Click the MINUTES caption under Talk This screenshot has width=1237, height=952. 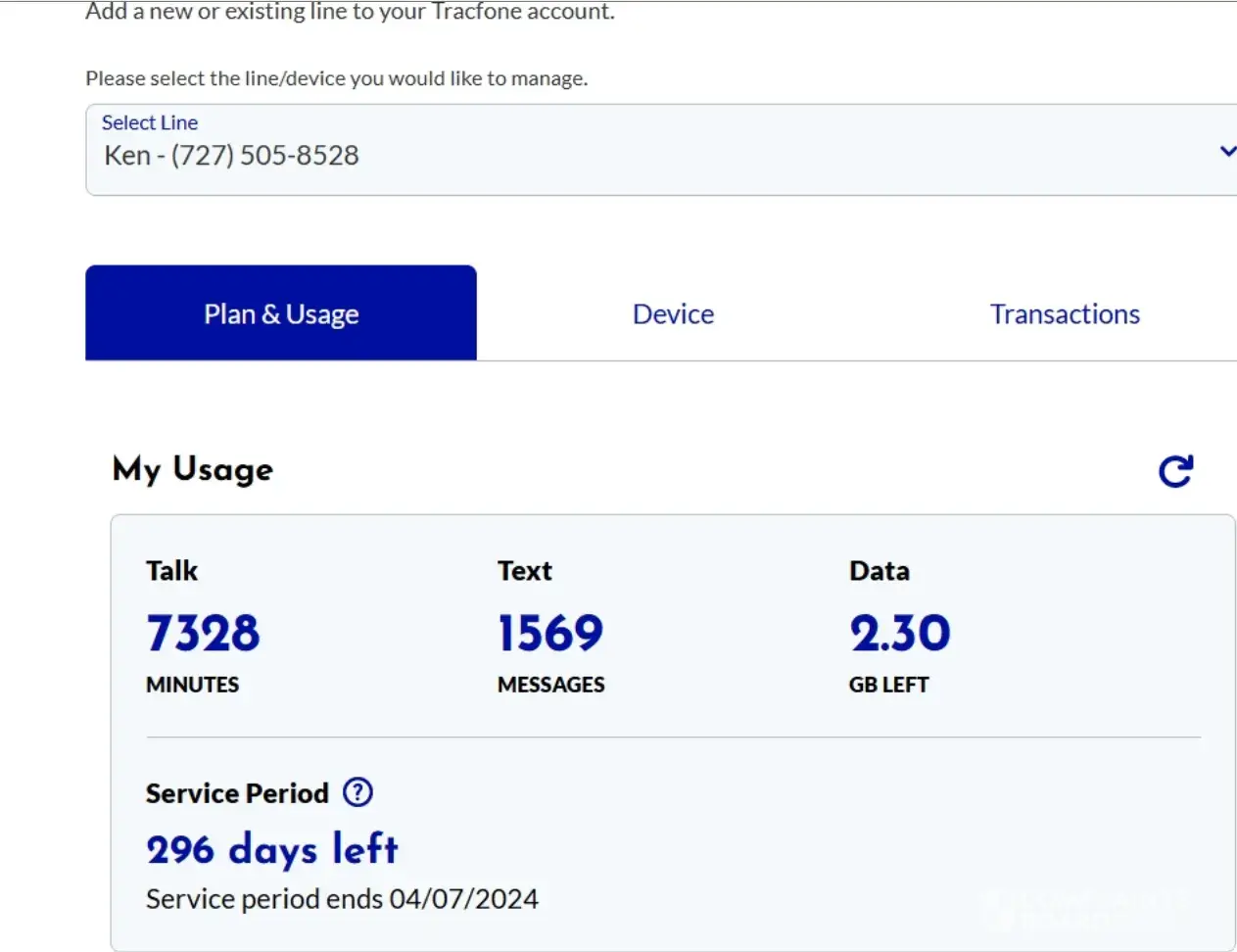coord(192,685)
